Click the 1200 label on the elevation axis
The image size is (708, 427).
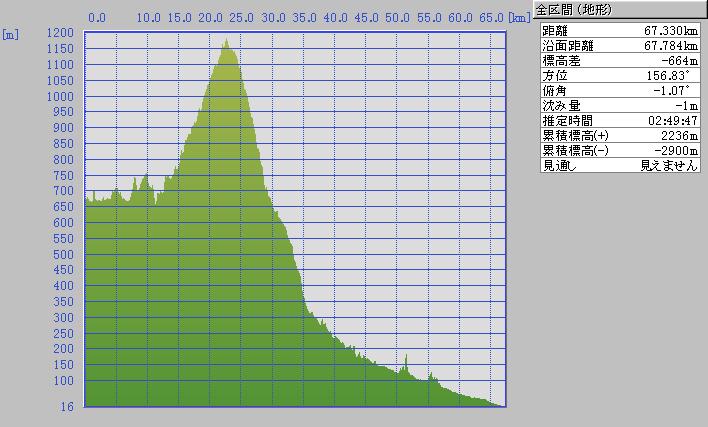point(61,33)
